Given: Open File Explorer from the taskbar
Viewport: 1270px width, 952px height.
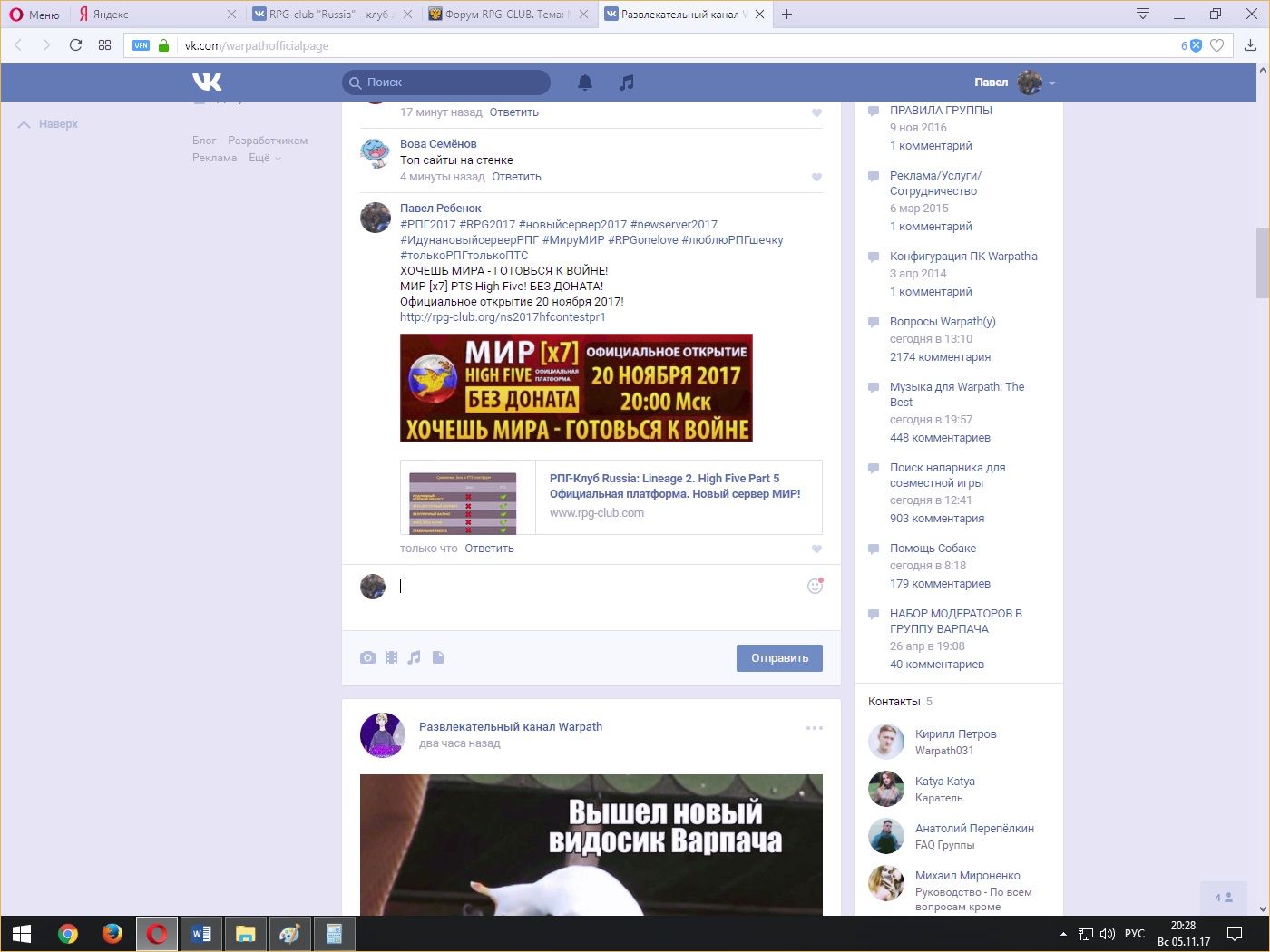Looking at the screenshot, I should tap(245, 933).
